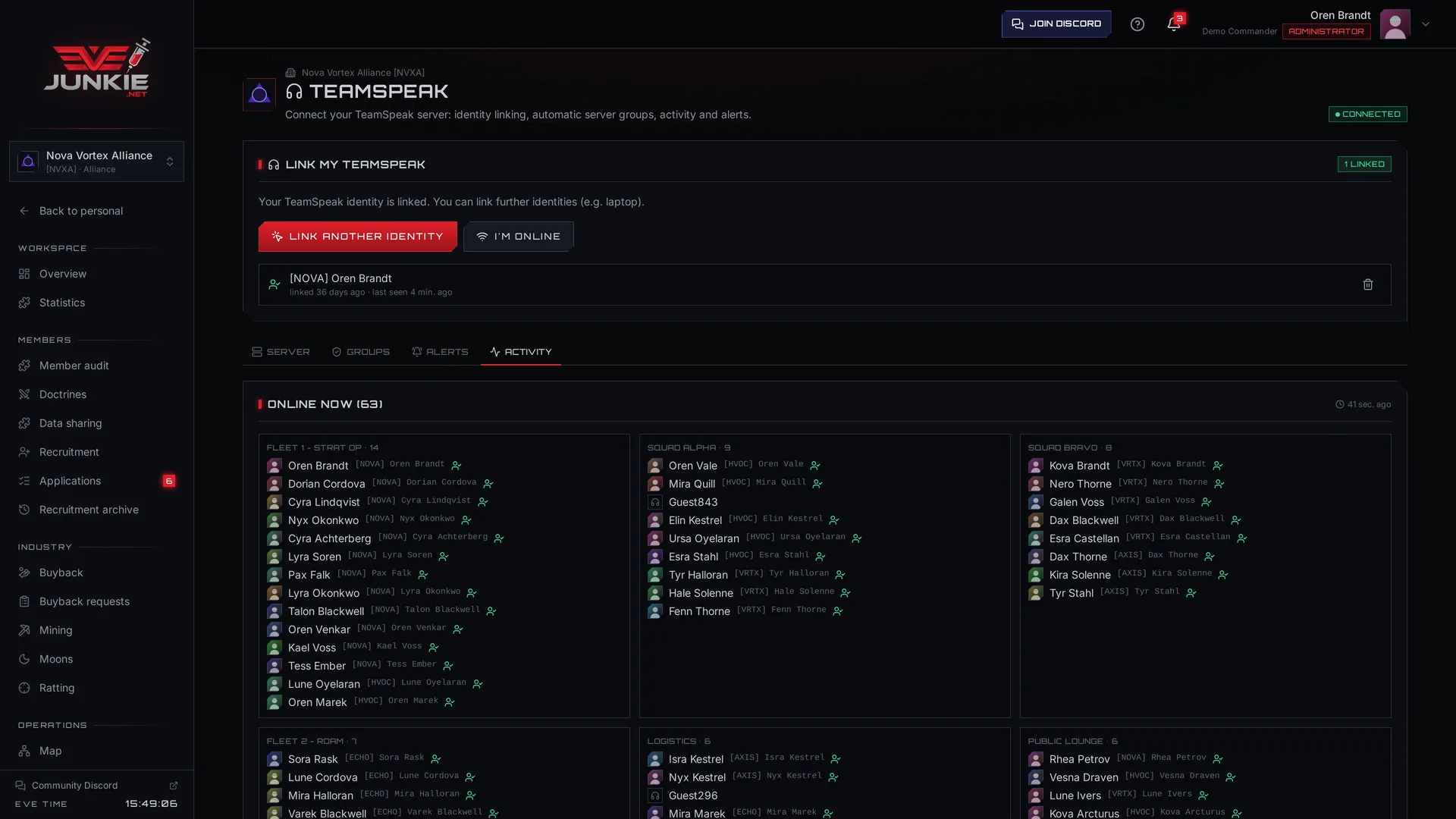
Task: Switch to the Server tab
Action: pos(281,352)
